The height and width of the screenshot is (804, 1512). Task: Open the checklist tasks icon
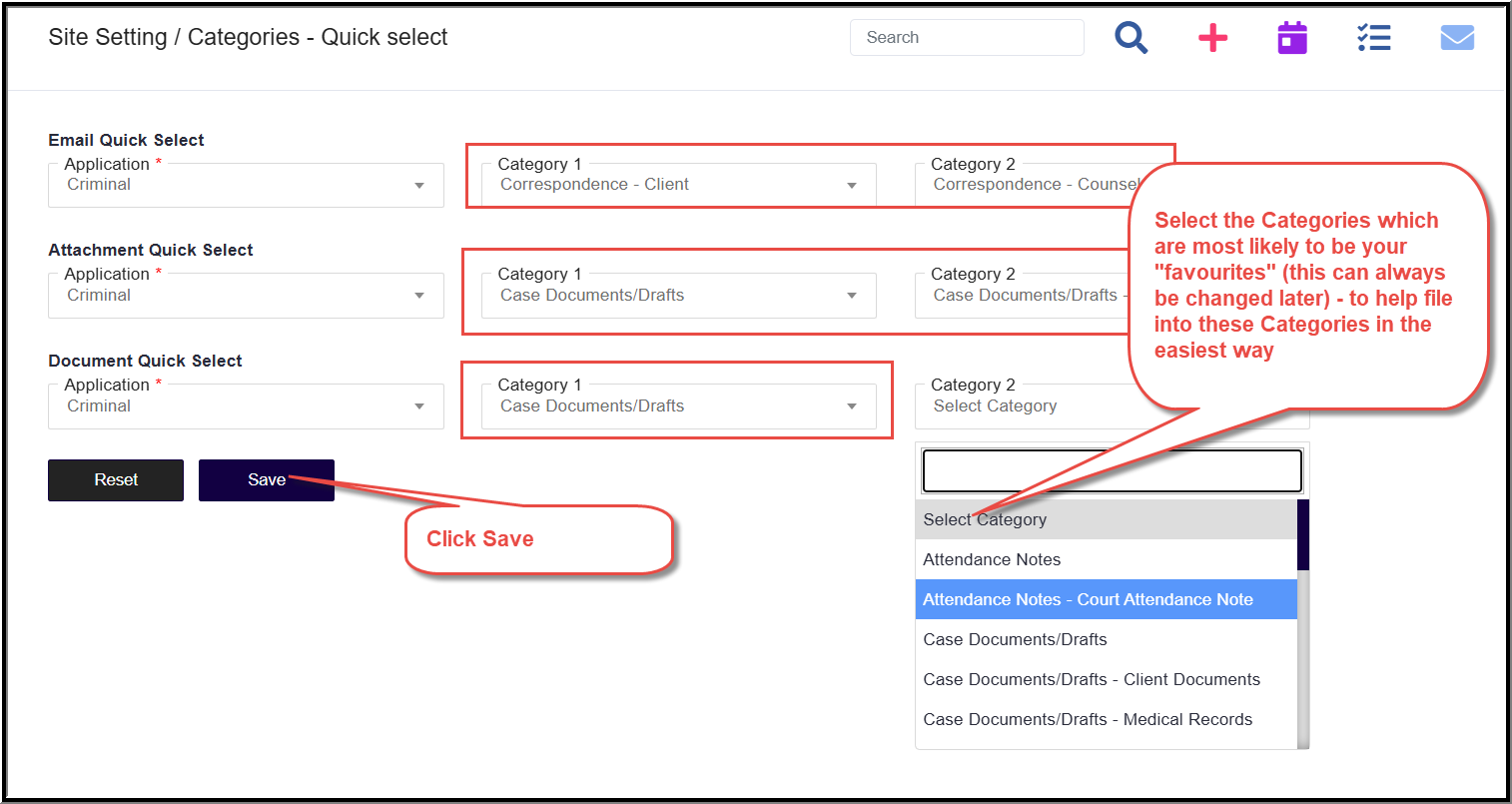(1374, 38)
